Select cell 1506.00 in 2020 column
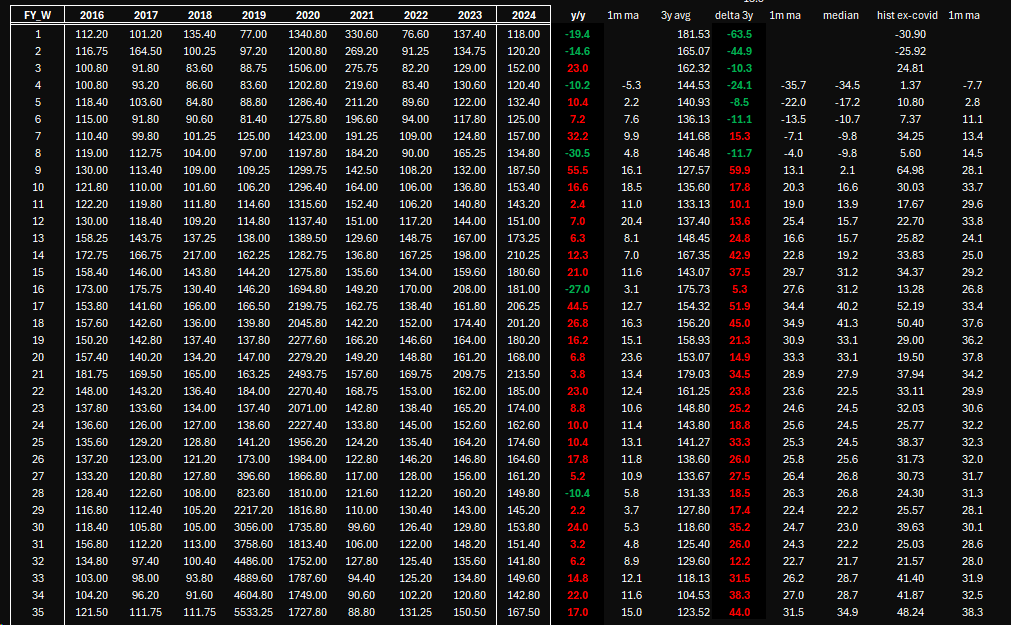Screen dimensions: 1011x625 click(x=308, y=68)
